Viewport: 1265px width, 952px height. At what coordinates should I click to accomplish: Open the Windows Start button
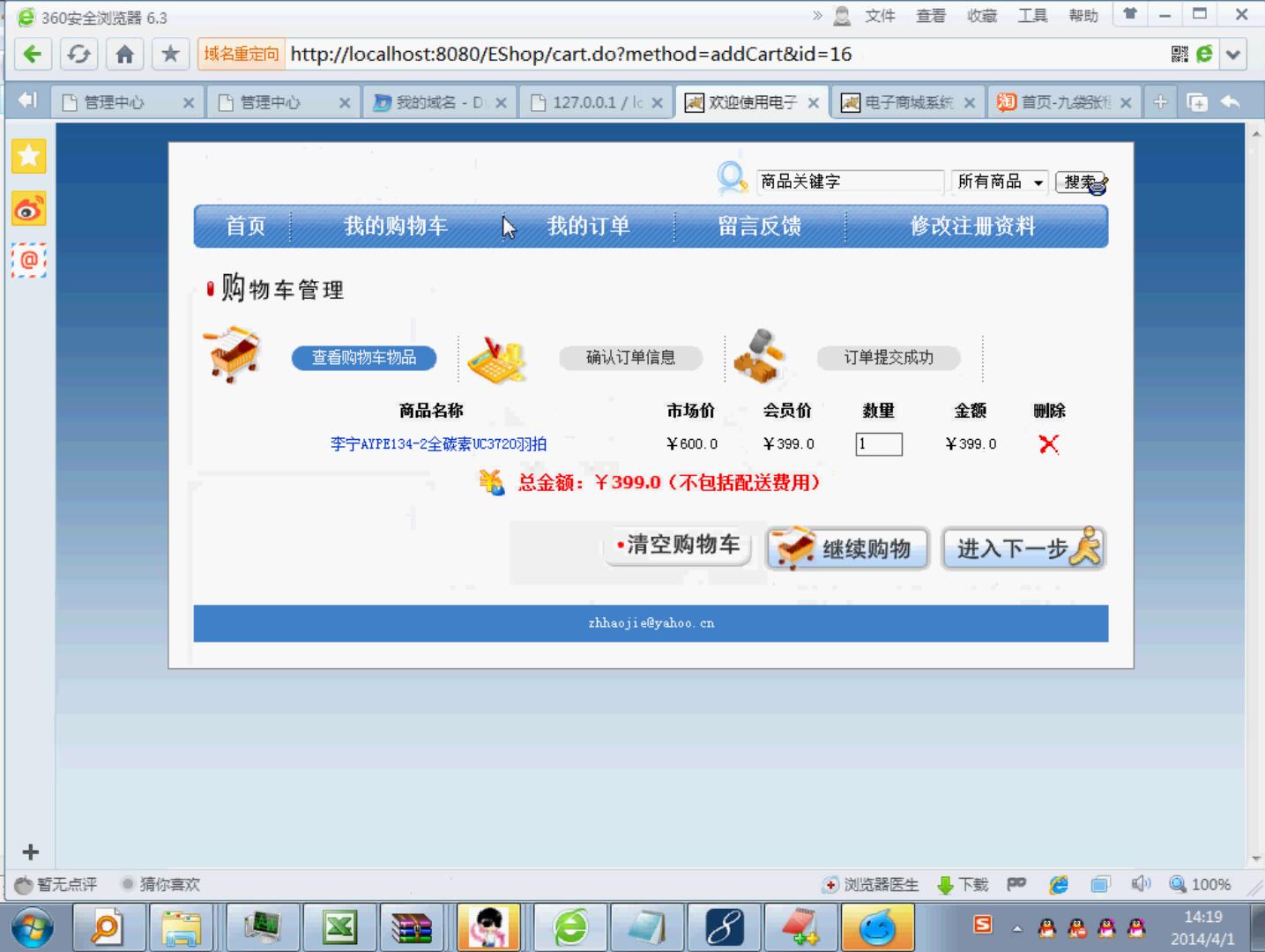pos(33,928)
